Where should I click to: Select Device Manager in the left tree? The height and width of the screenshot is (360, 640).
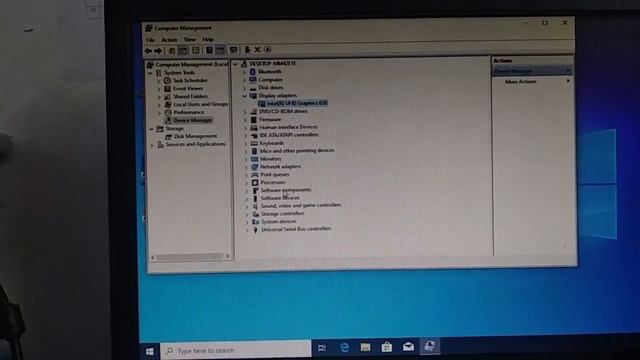[193, 120]
